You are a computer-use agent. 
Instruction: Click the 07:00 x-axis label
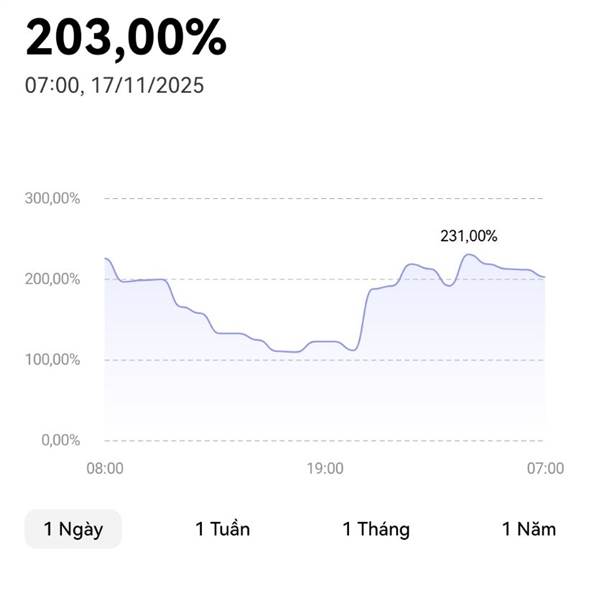coord(545,468)
